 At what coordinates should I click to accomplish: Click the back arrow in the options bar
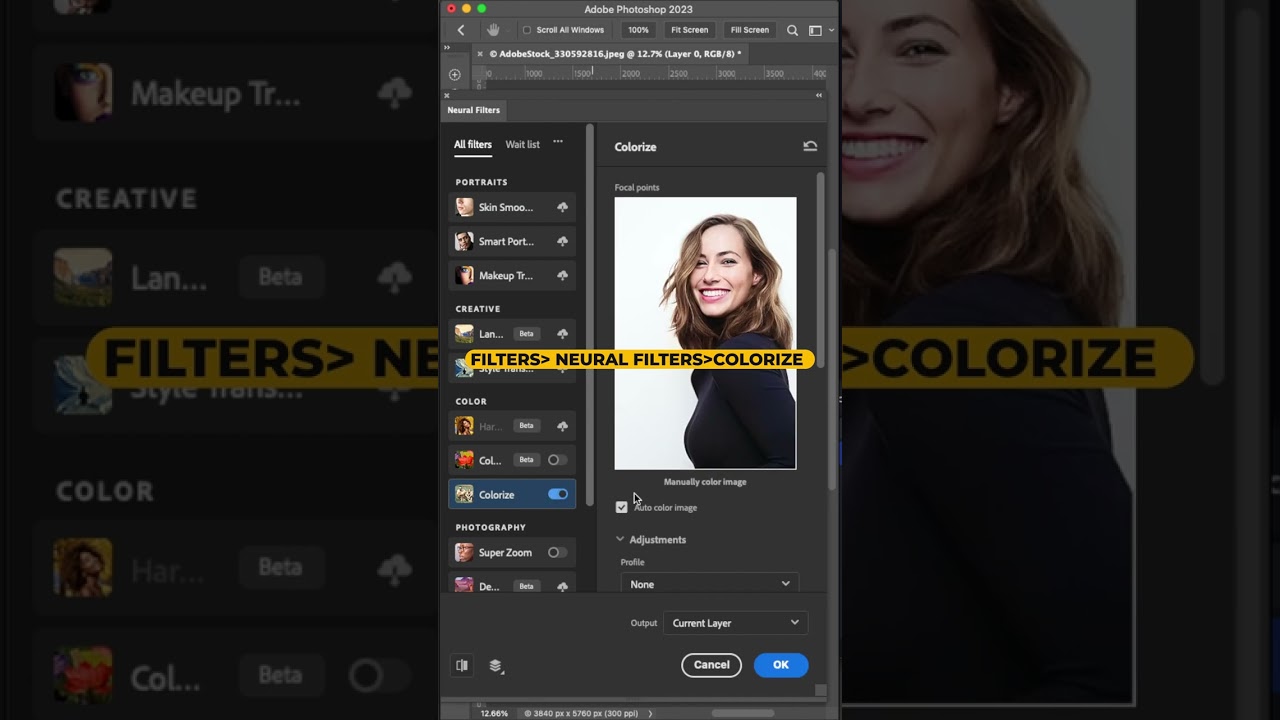pos(460,30)
